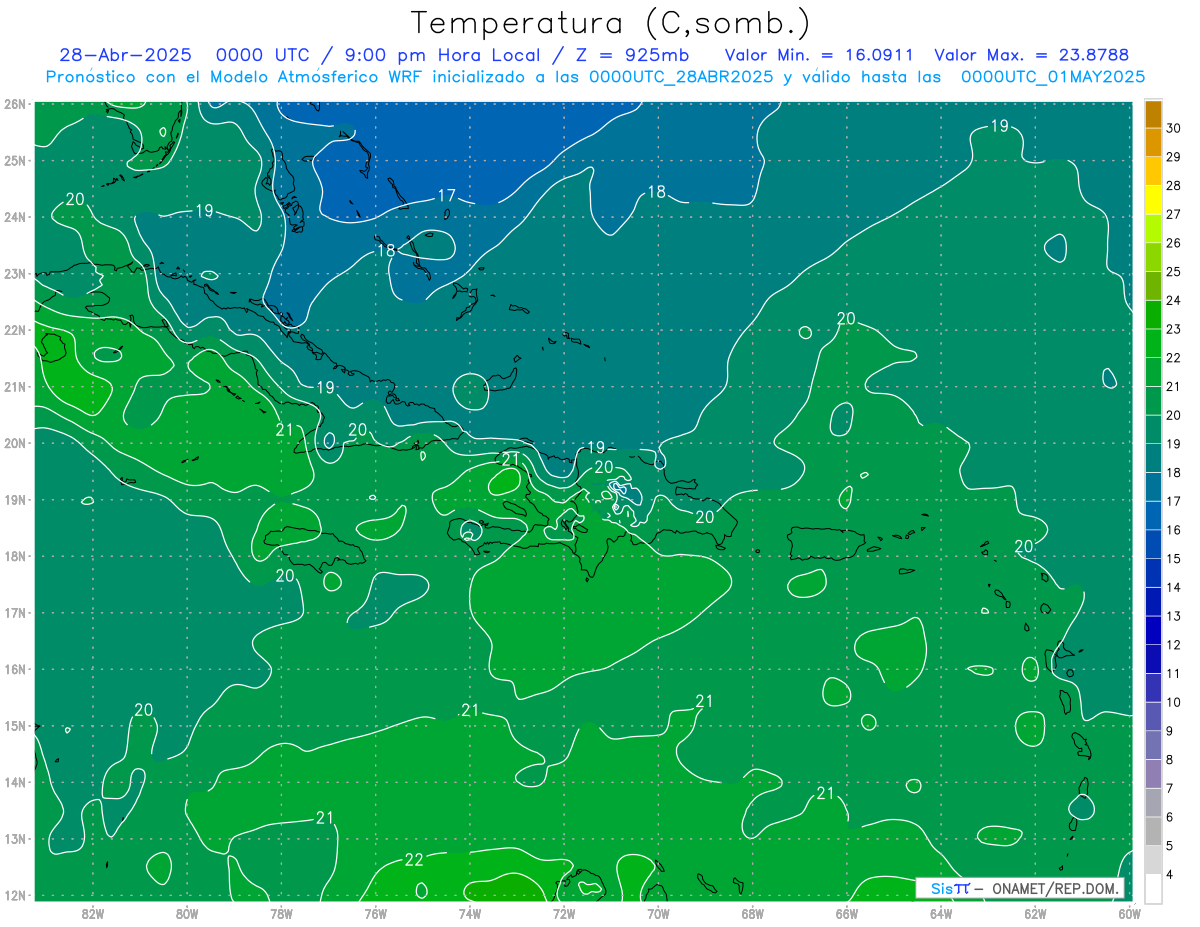
Task: Select the '12N' latitude axis label
Action: point(15,895)
